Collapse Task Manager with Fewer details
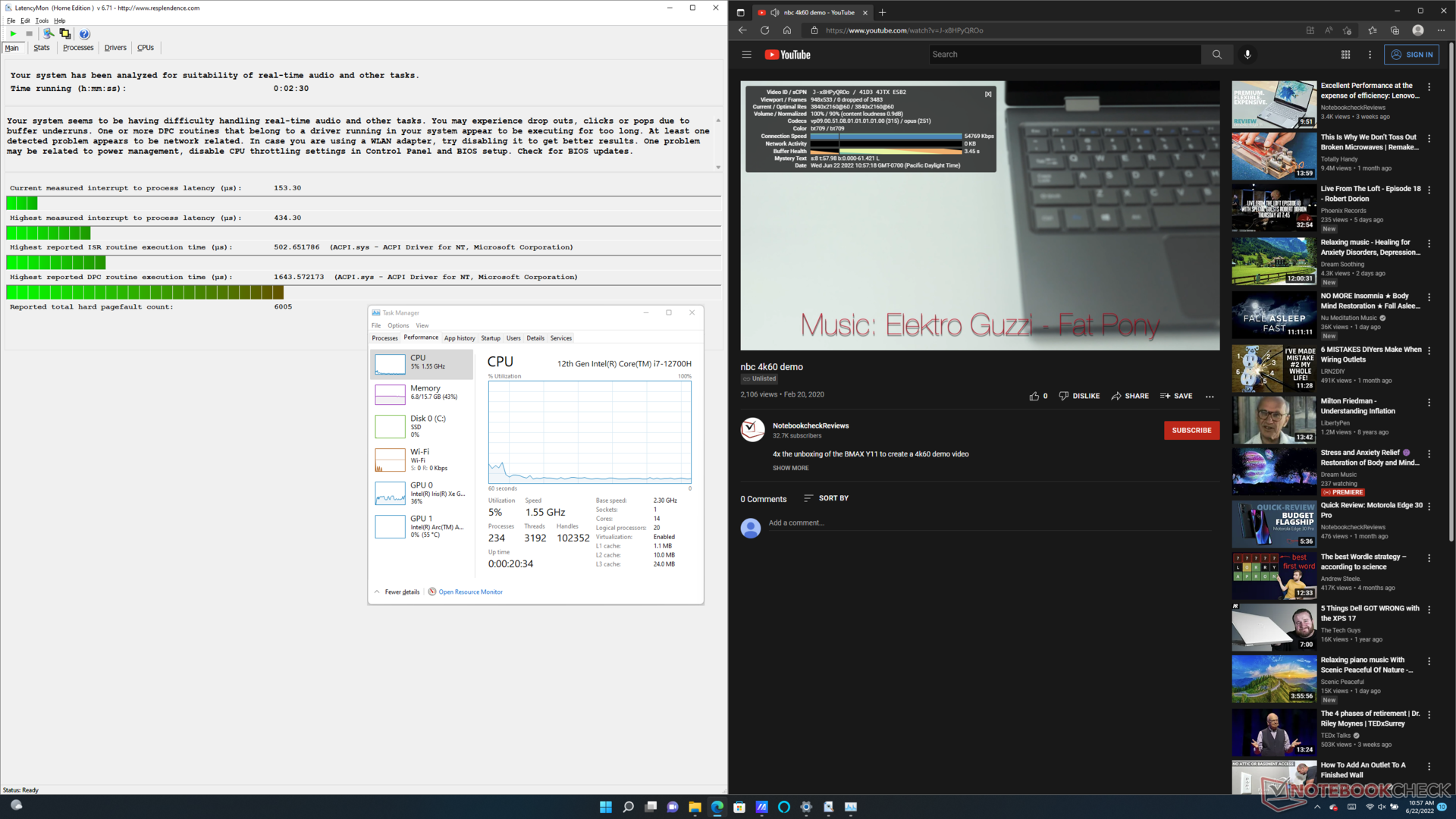This screenshot has height=819, width=1456. [401, 592]
